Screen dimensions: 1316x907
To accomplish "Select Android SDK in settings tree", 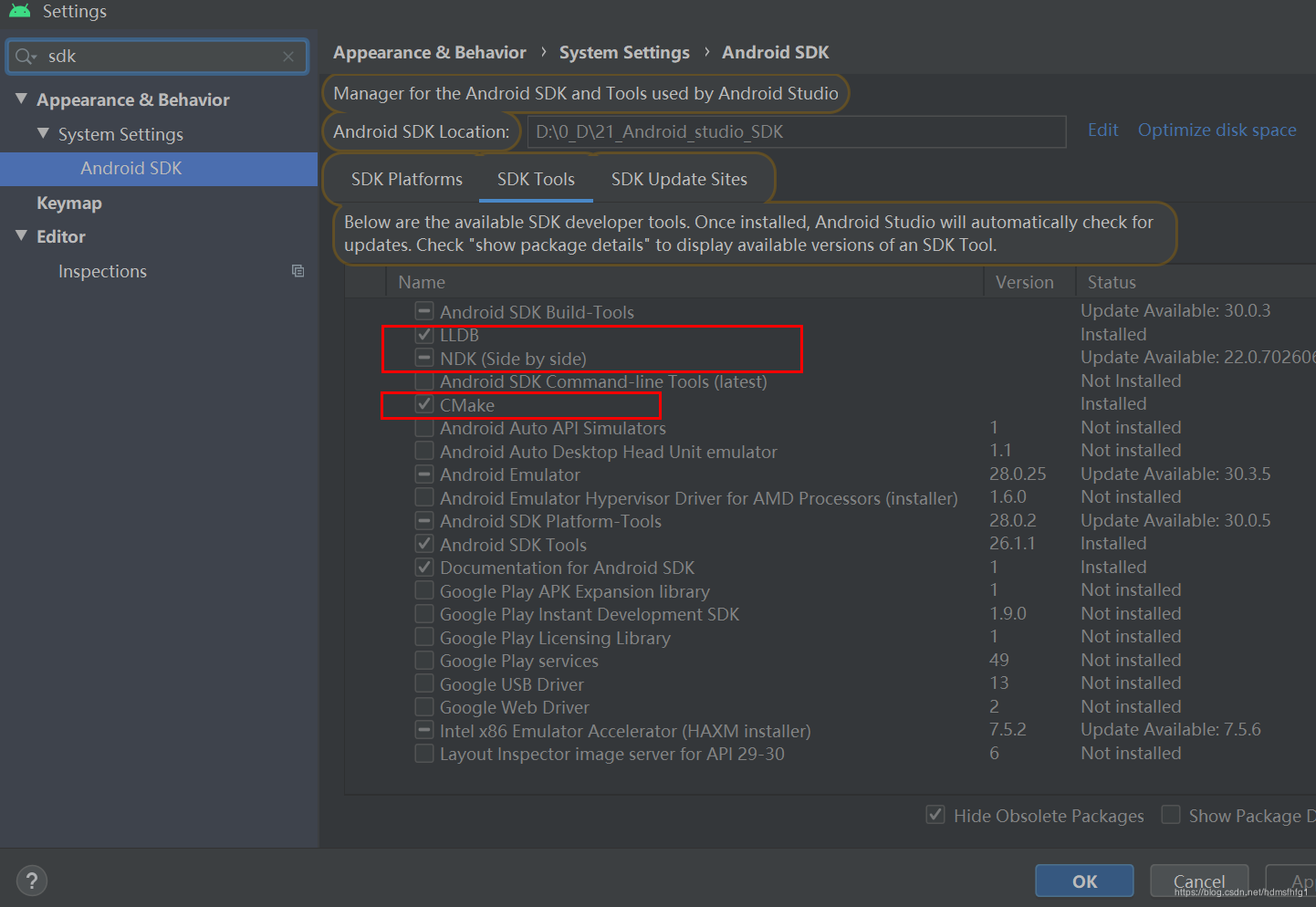I will (159, 169).
